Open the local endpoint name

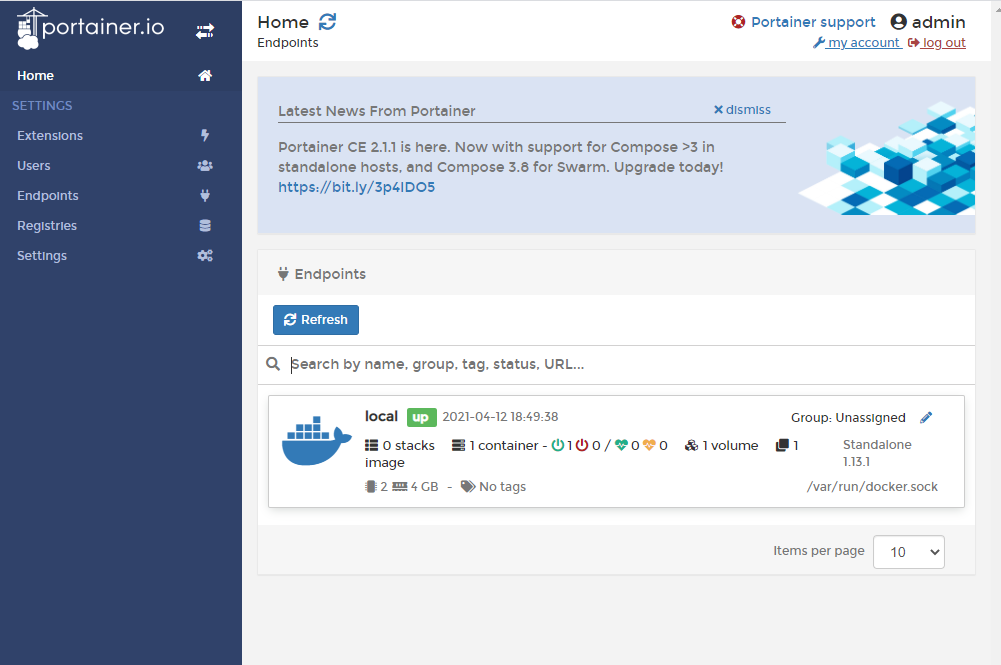point(381,416)
